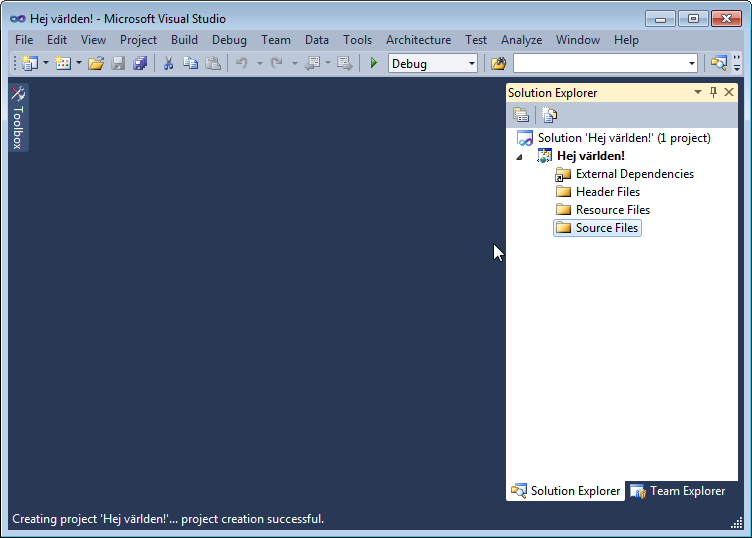
Task: Toggle auto-hide pin on Solution Explorer
Action: 714,92
